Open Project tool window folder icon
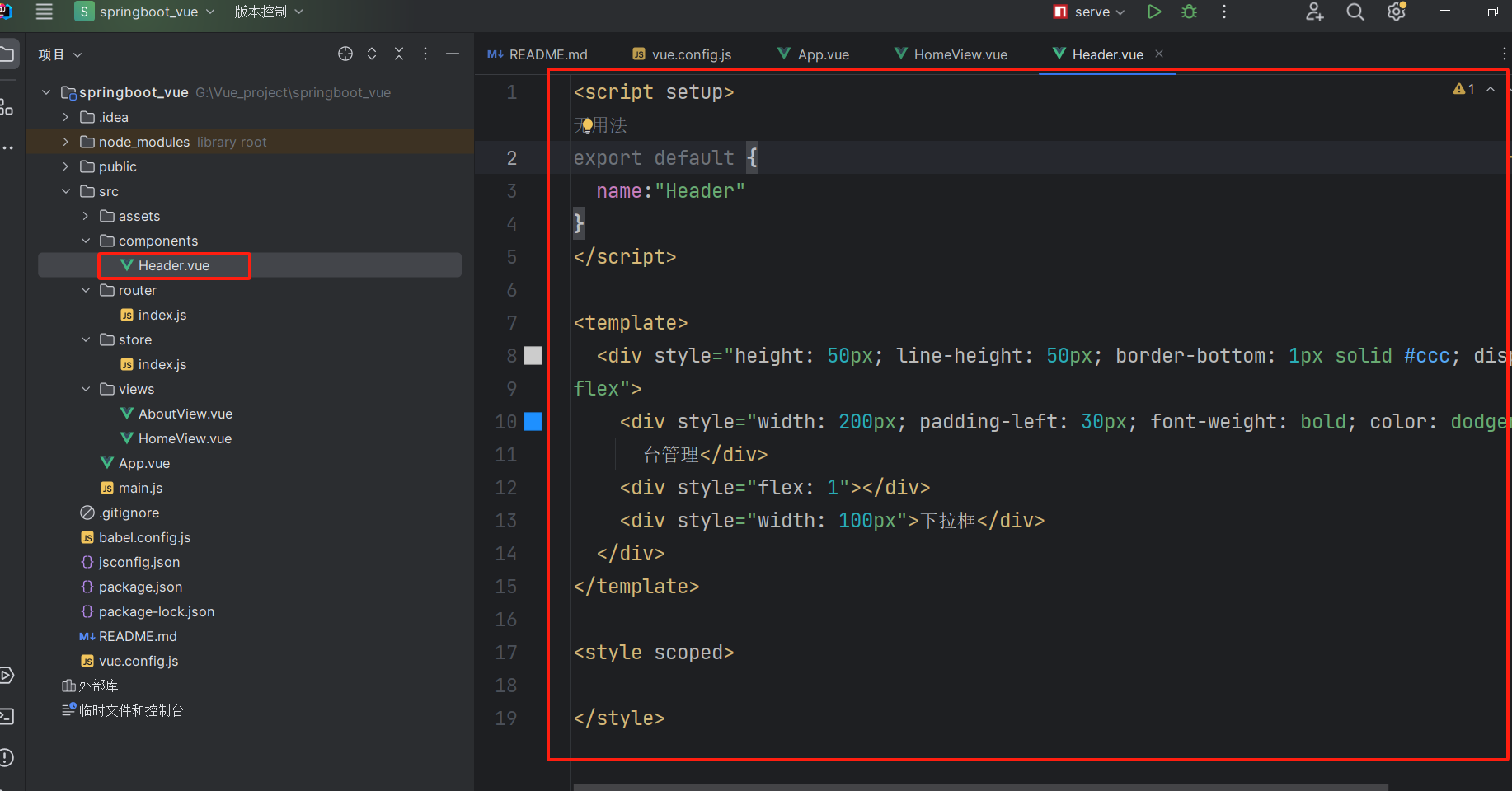 (x=7, y=54)
